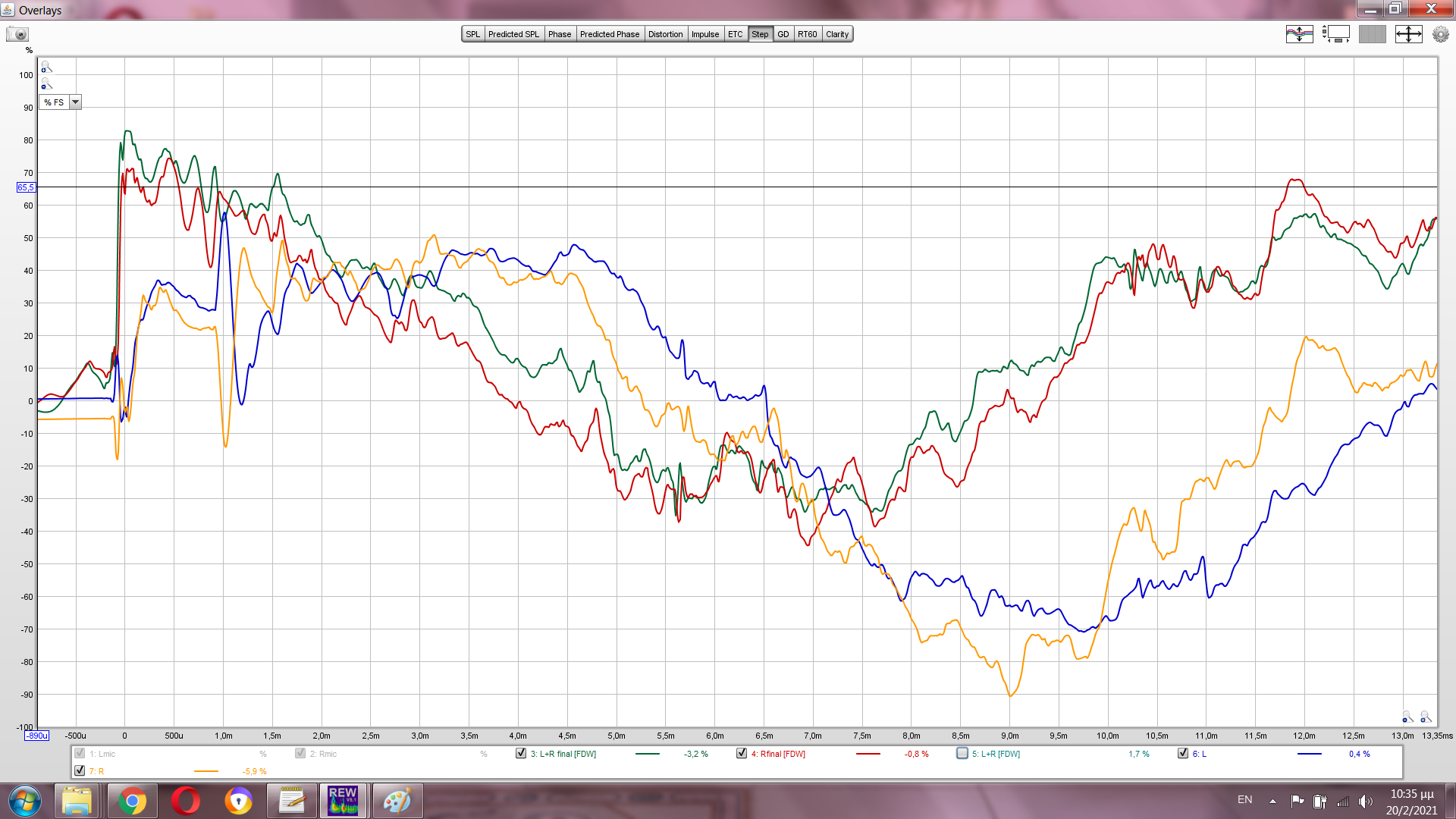The height and width of the screenshot is (819, 1456).
Task: Toggle the 7: R trace checkbox
Action: pyautogui.click(x=80, y=770)
